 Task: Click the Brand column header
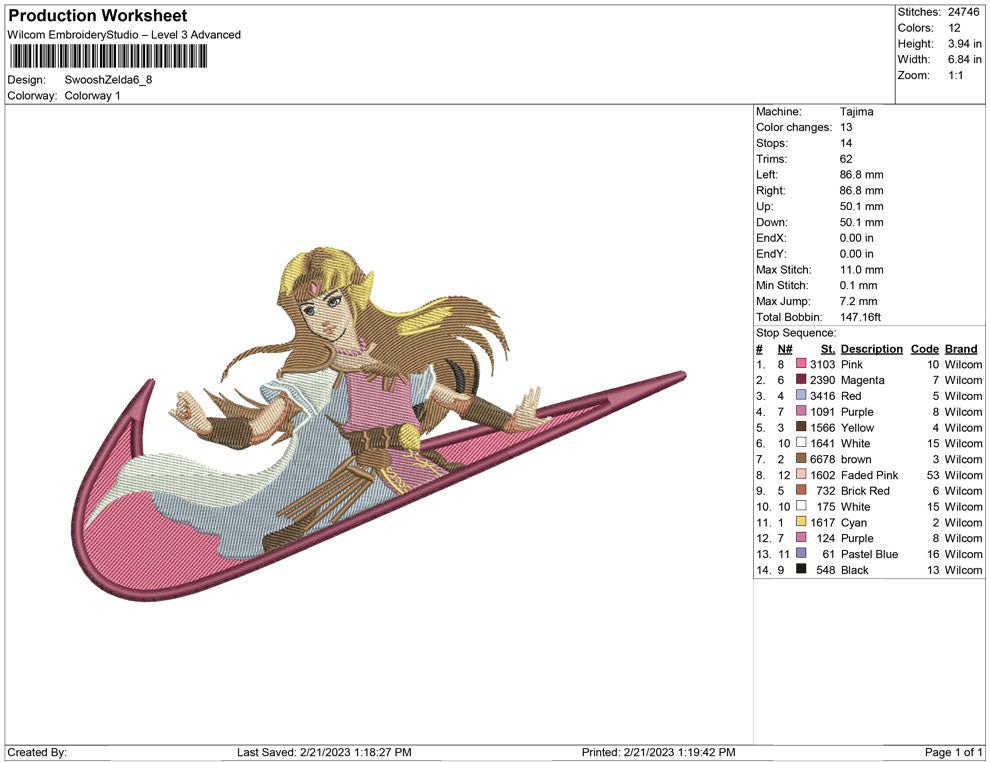pos(961,348)
